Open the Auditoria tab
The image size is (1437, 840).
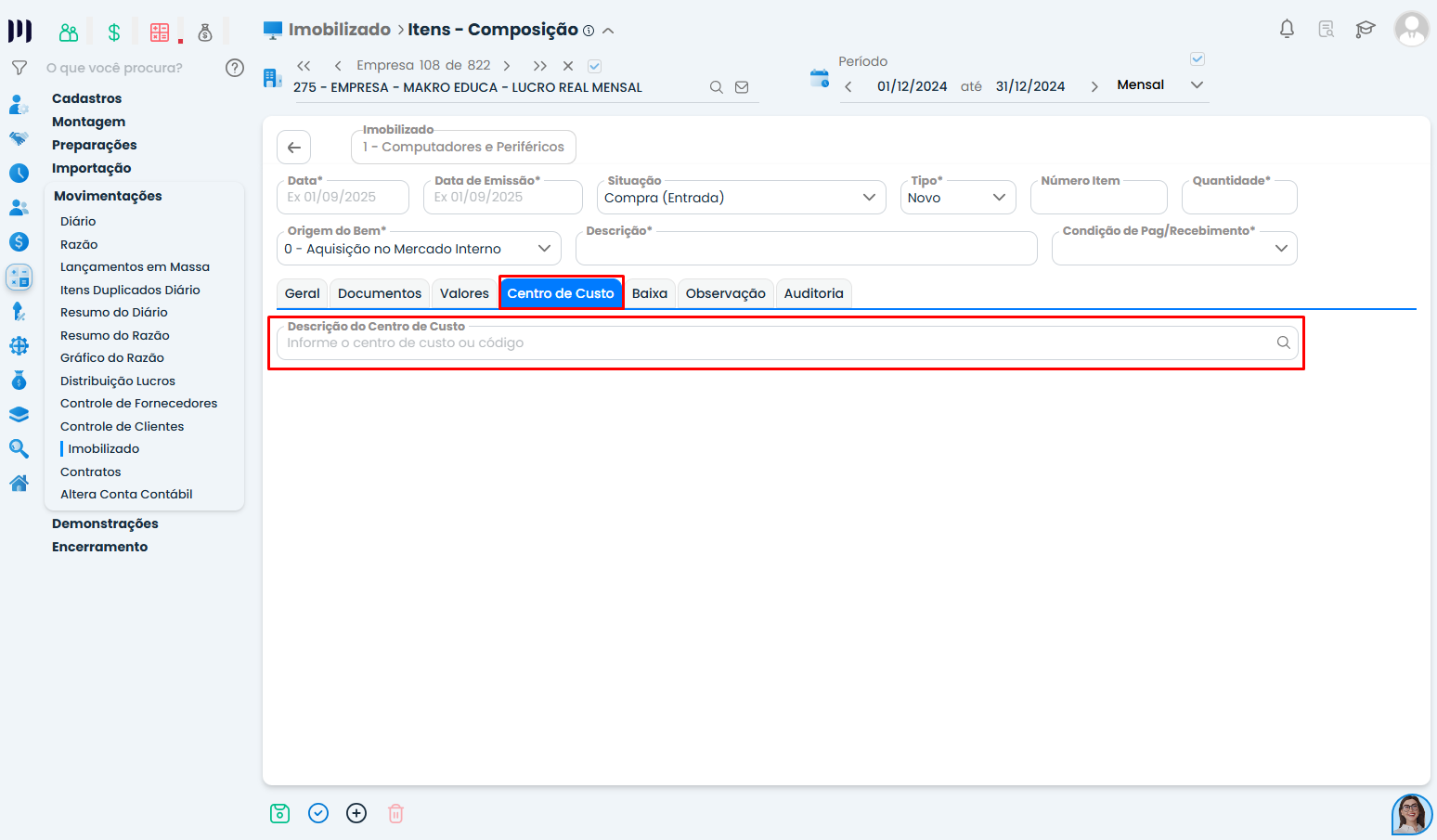[813, 293]
